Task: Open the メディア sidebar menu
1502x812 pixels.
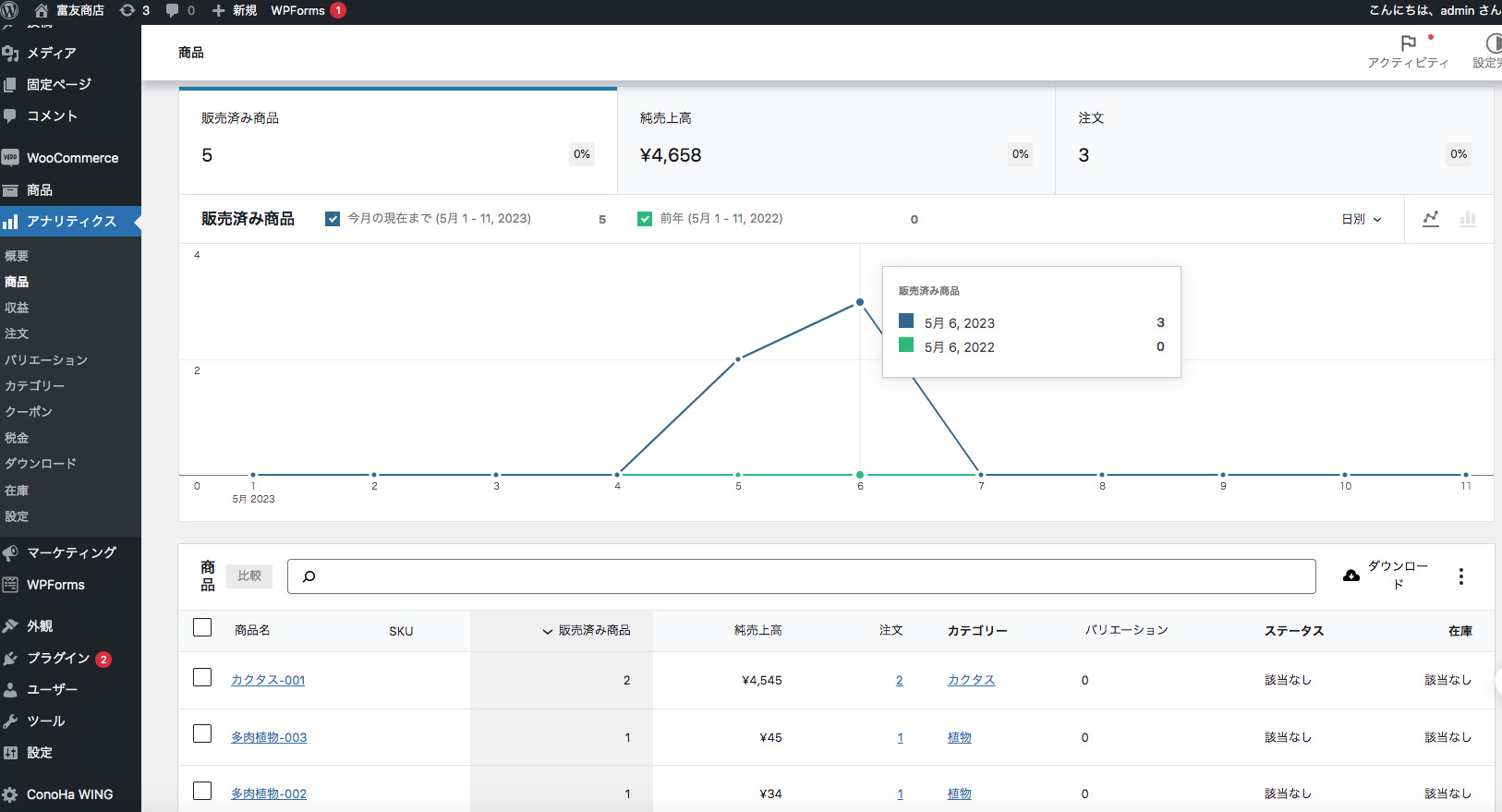Action: tap(70, 53)
